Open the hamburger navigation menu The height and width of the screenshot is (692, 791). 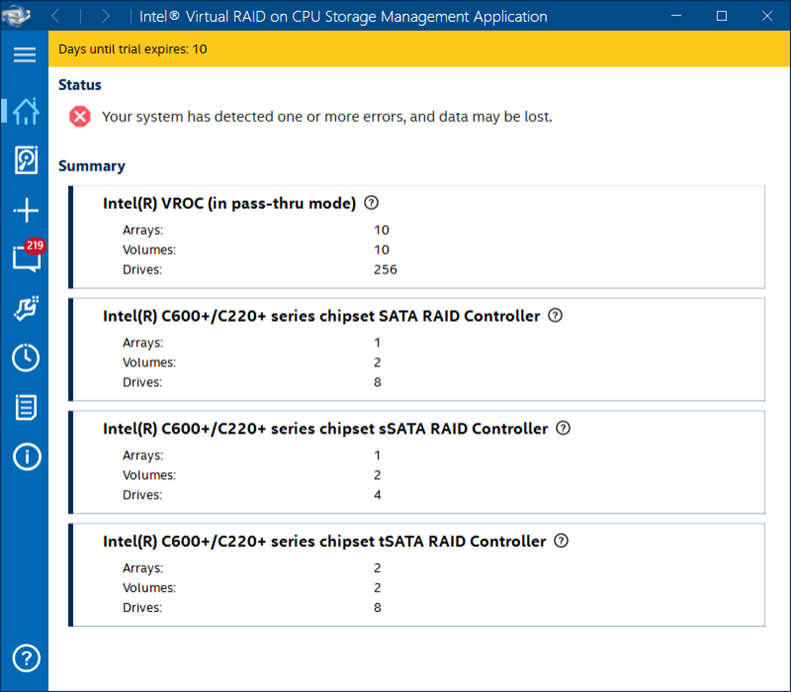[24, 55]
